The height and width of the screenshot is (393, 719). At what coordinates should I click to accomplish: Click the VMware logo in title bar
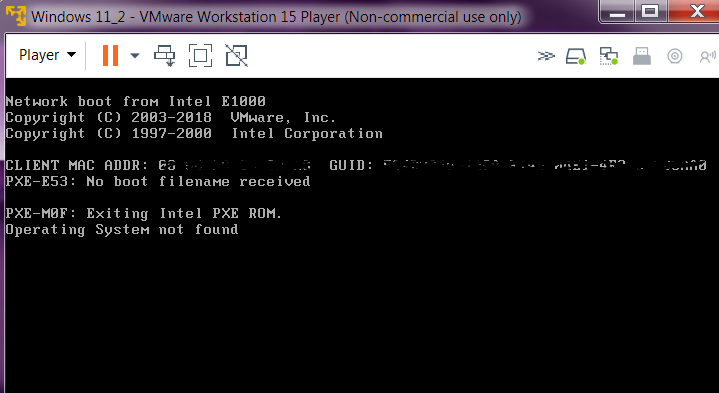[x=16, y=16]
